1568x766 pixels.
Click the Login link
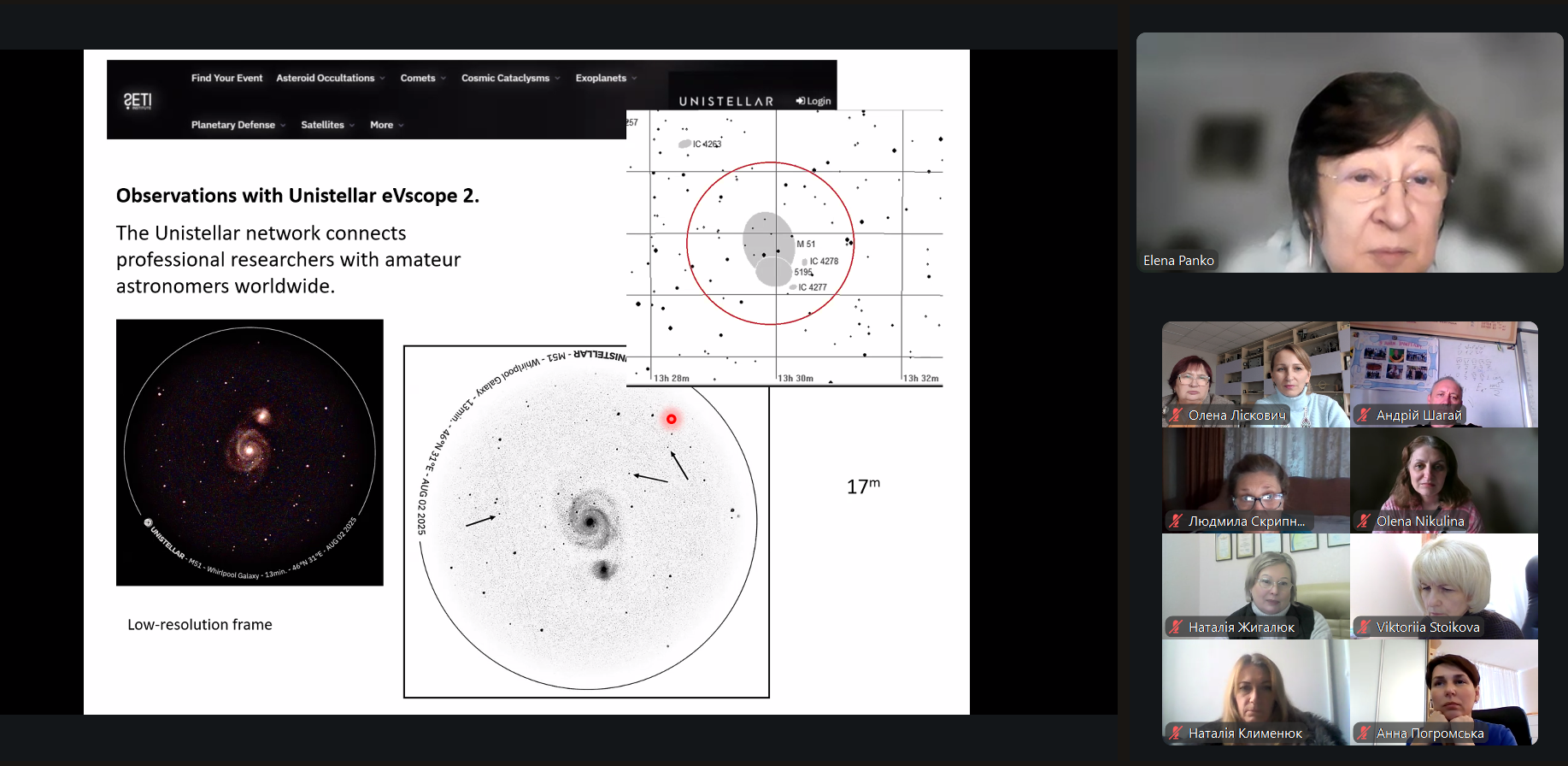[813, 101]
